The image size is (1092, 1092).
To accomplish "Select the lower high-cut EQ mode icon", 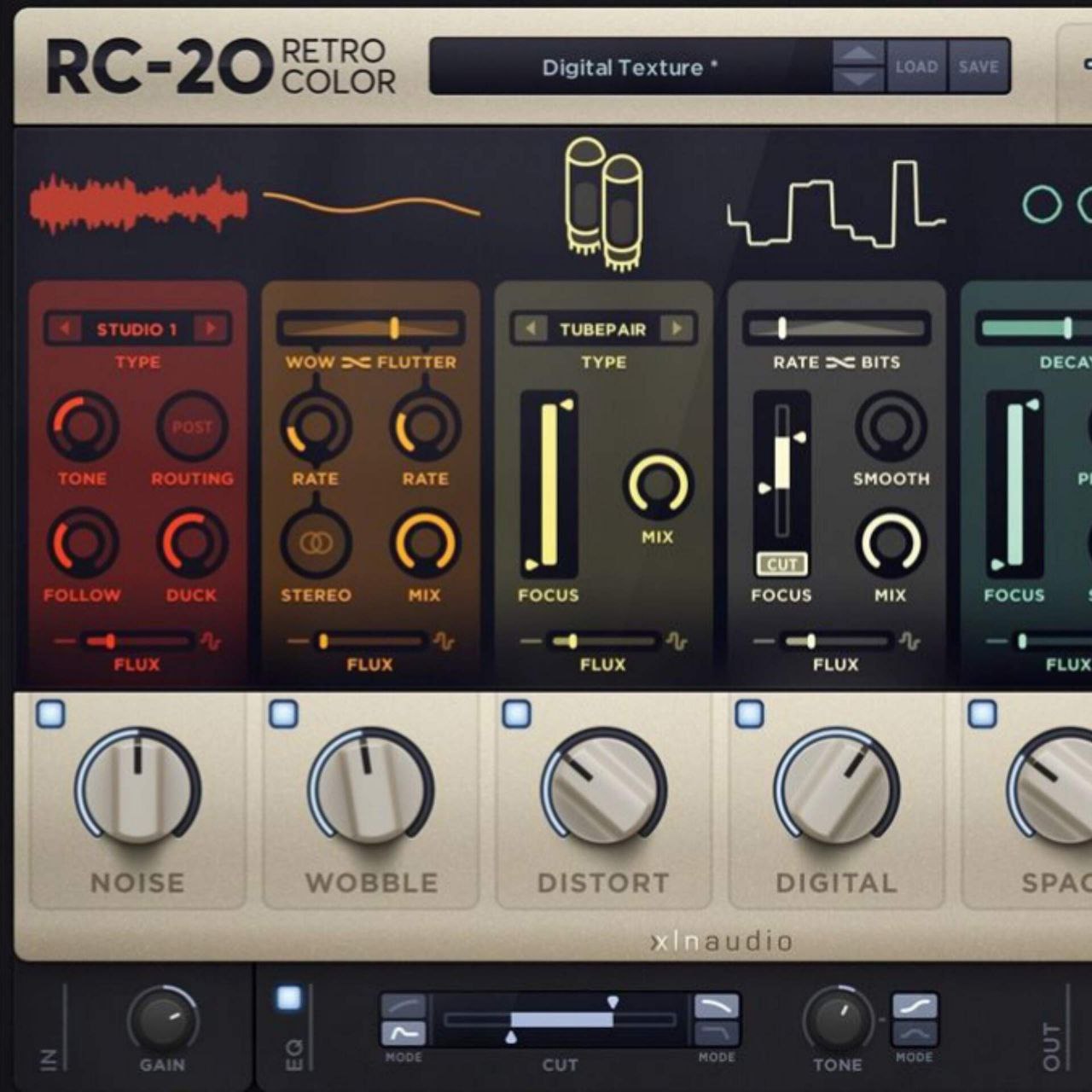I will [x=717, y=1033].
